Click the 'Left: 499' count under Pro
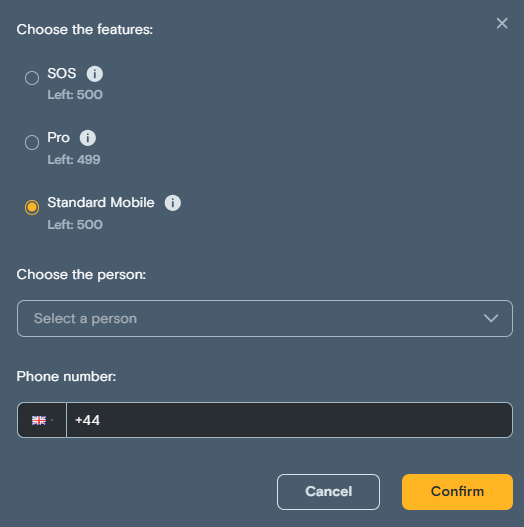Viewport: 524px width, 527px height. click(x=74, y=160)
